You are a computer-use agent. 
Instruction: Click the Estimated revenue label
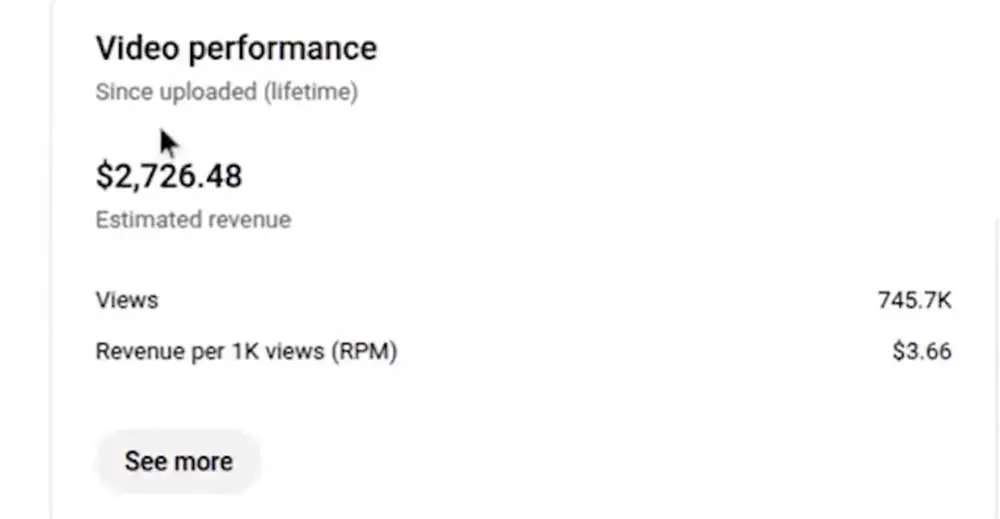coord(193,220)
